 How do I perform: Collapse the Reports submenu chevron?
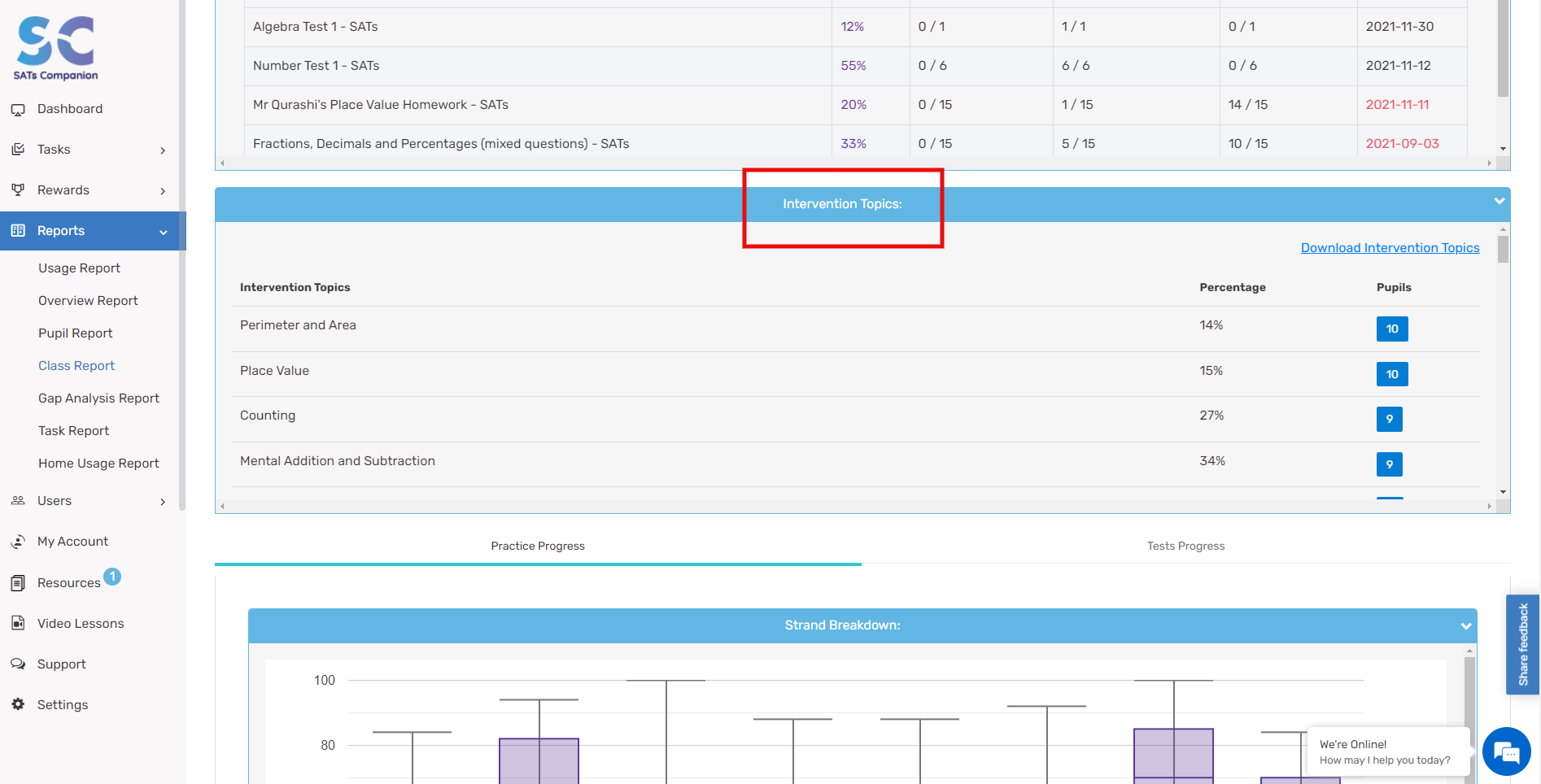(164, 233)
